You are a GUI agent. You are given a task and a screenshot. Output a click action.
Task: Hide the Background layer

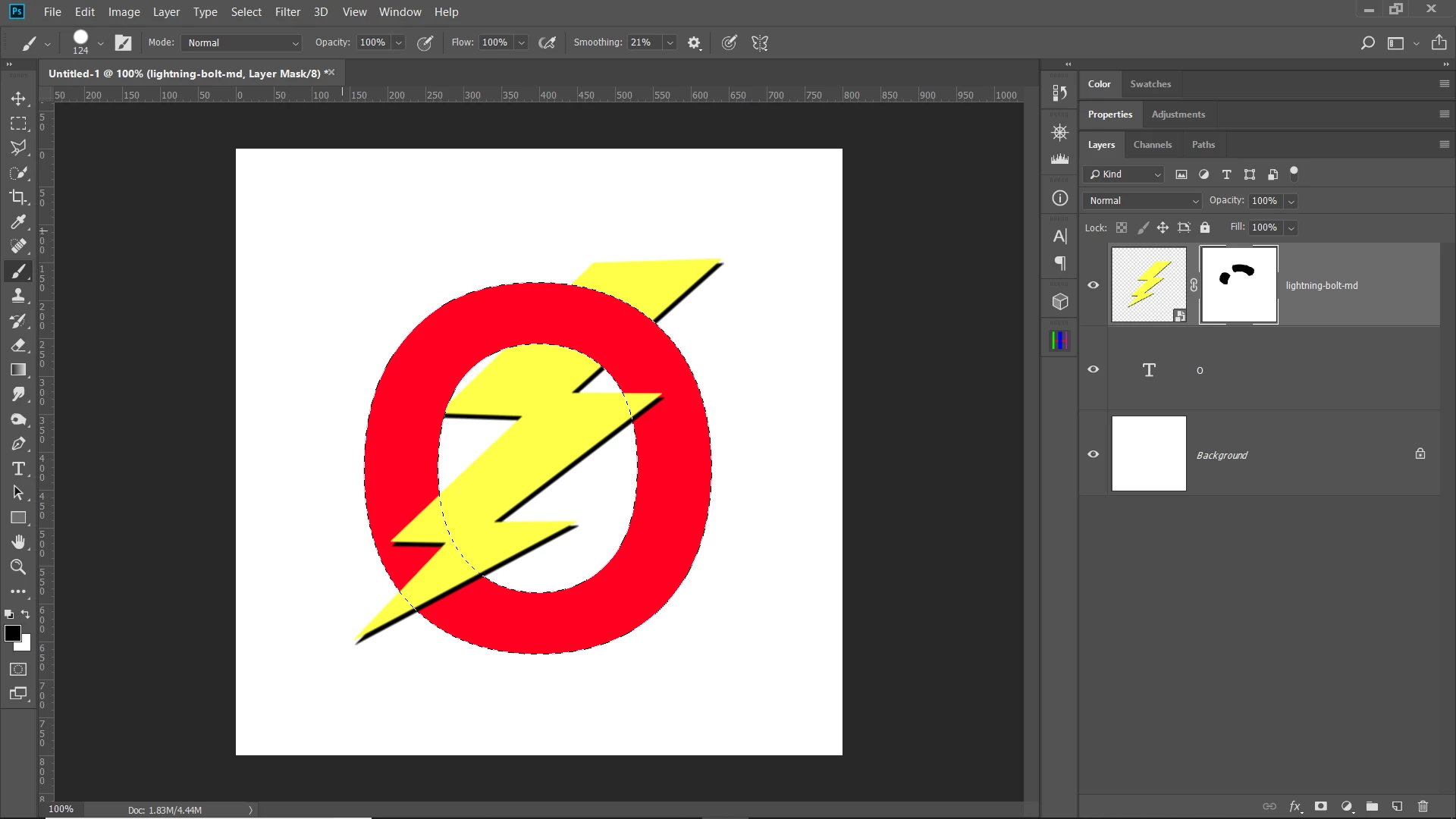[1093, 454]
